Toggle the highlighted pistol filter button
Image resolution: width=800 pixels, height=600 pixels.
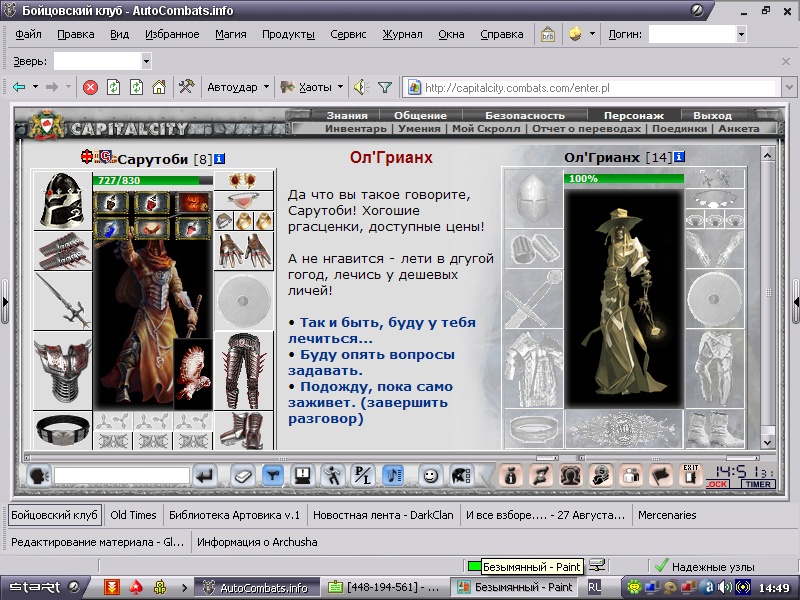[273, 476]
